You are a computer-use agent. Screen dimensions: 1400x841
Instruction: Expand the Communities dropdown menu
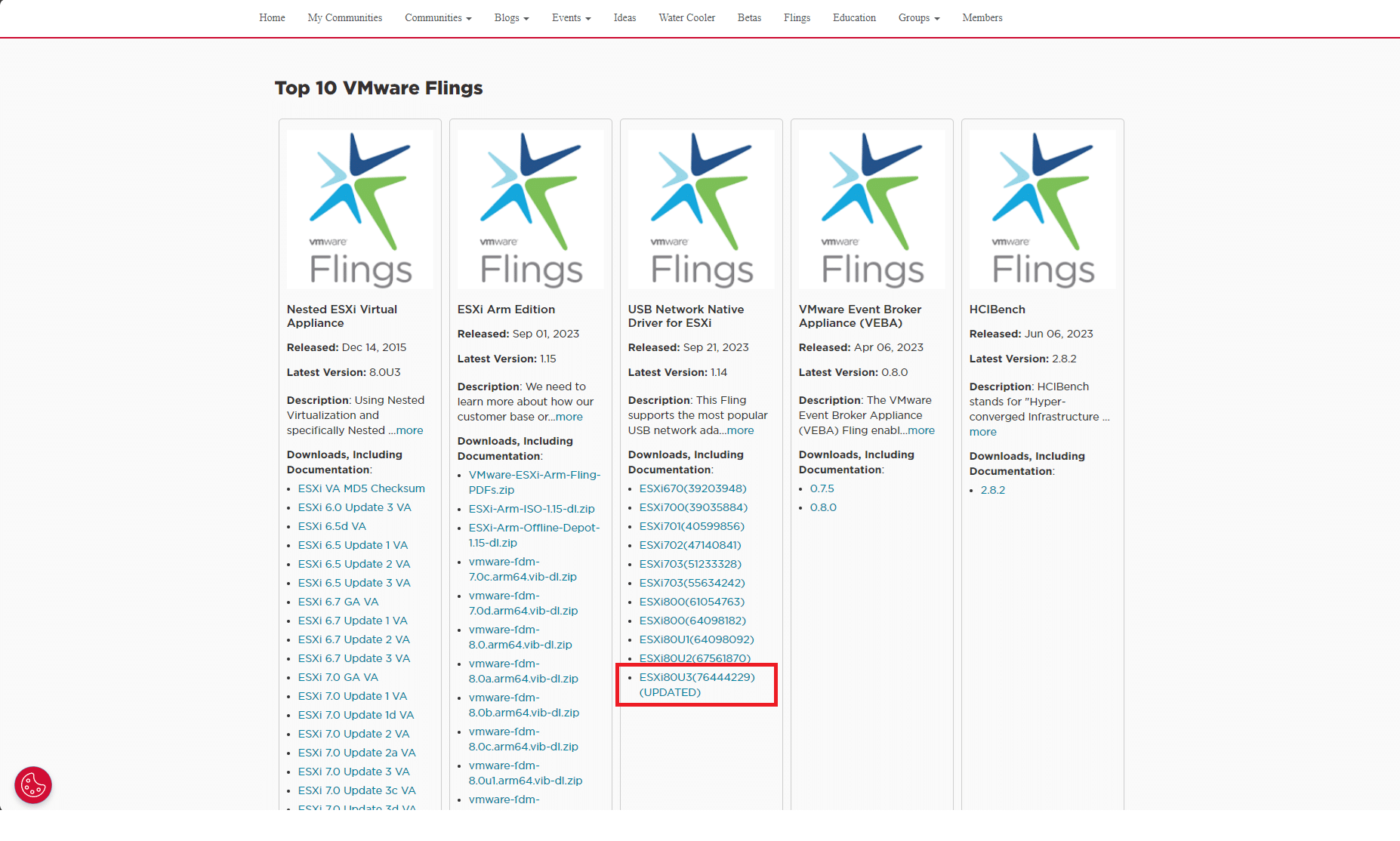click(438, 17)
